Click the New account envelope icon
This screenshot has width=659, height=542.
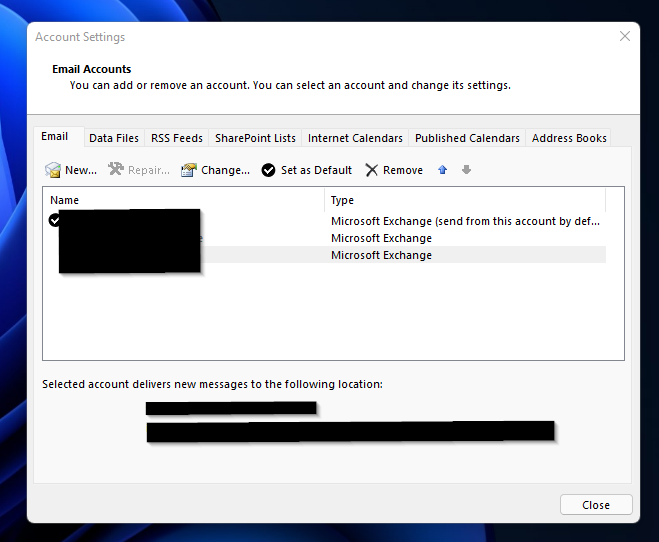[53, 170]
